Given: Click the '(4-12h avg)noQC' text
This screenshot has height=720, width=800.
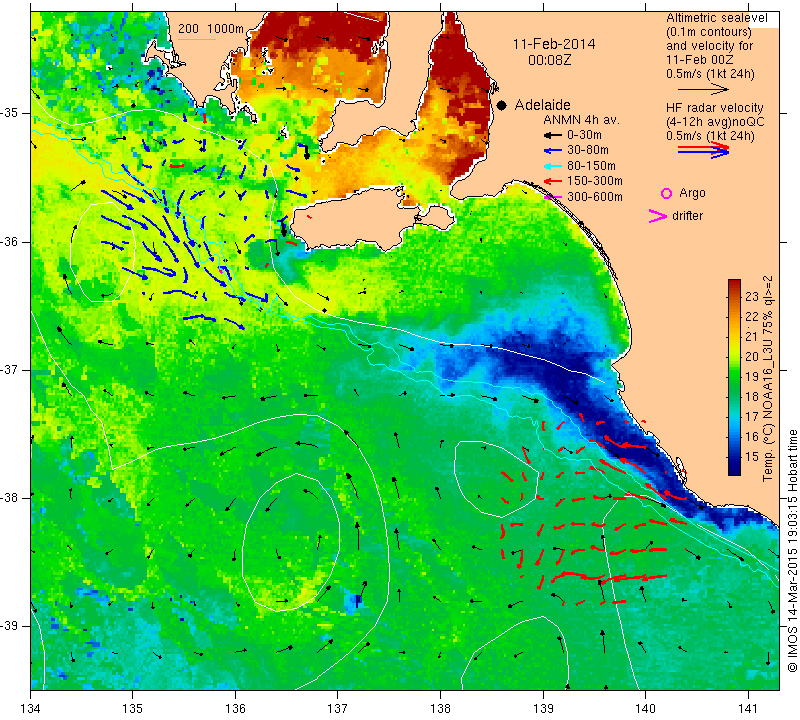Looking at the screenshot, I should 715,122.
